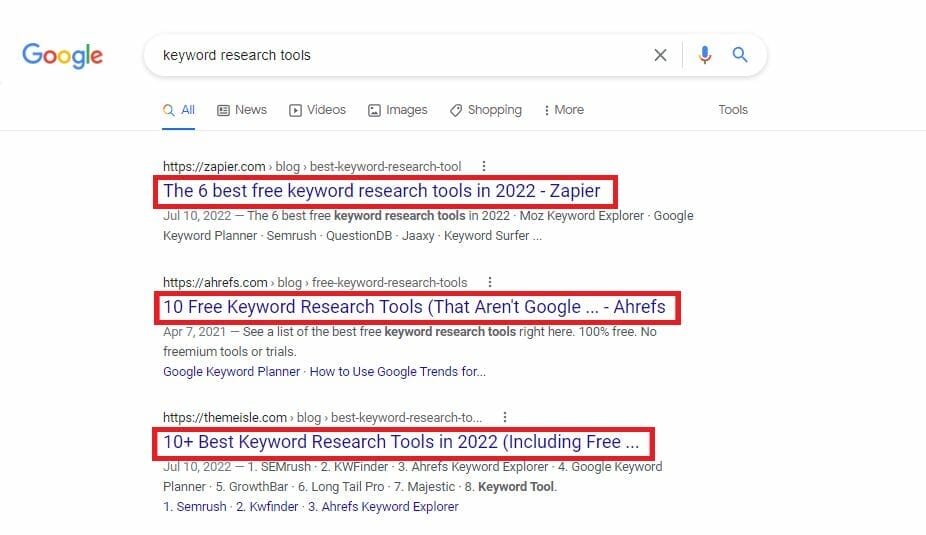Submit search with magnifying glass icon

coord(740,55)
